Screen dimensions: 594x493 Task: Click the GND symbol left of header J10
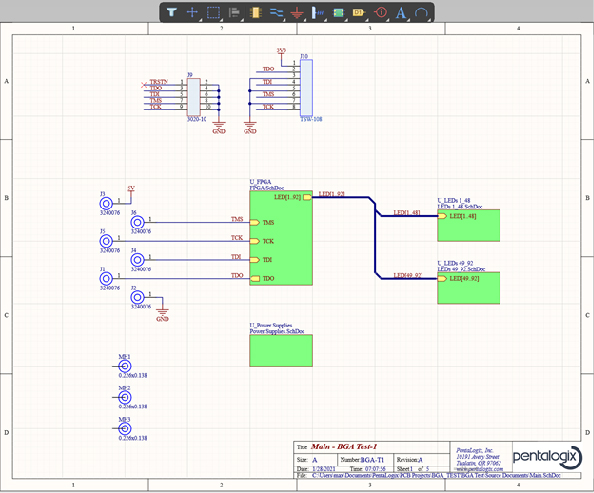pos(250,127)
